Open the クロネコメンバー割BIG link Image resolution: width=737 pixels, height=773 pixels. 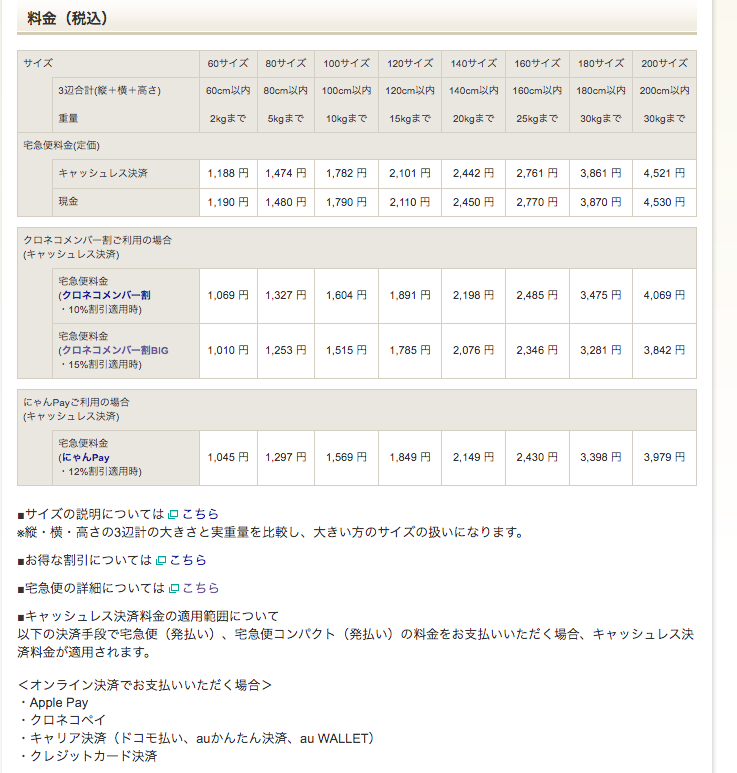115,351
